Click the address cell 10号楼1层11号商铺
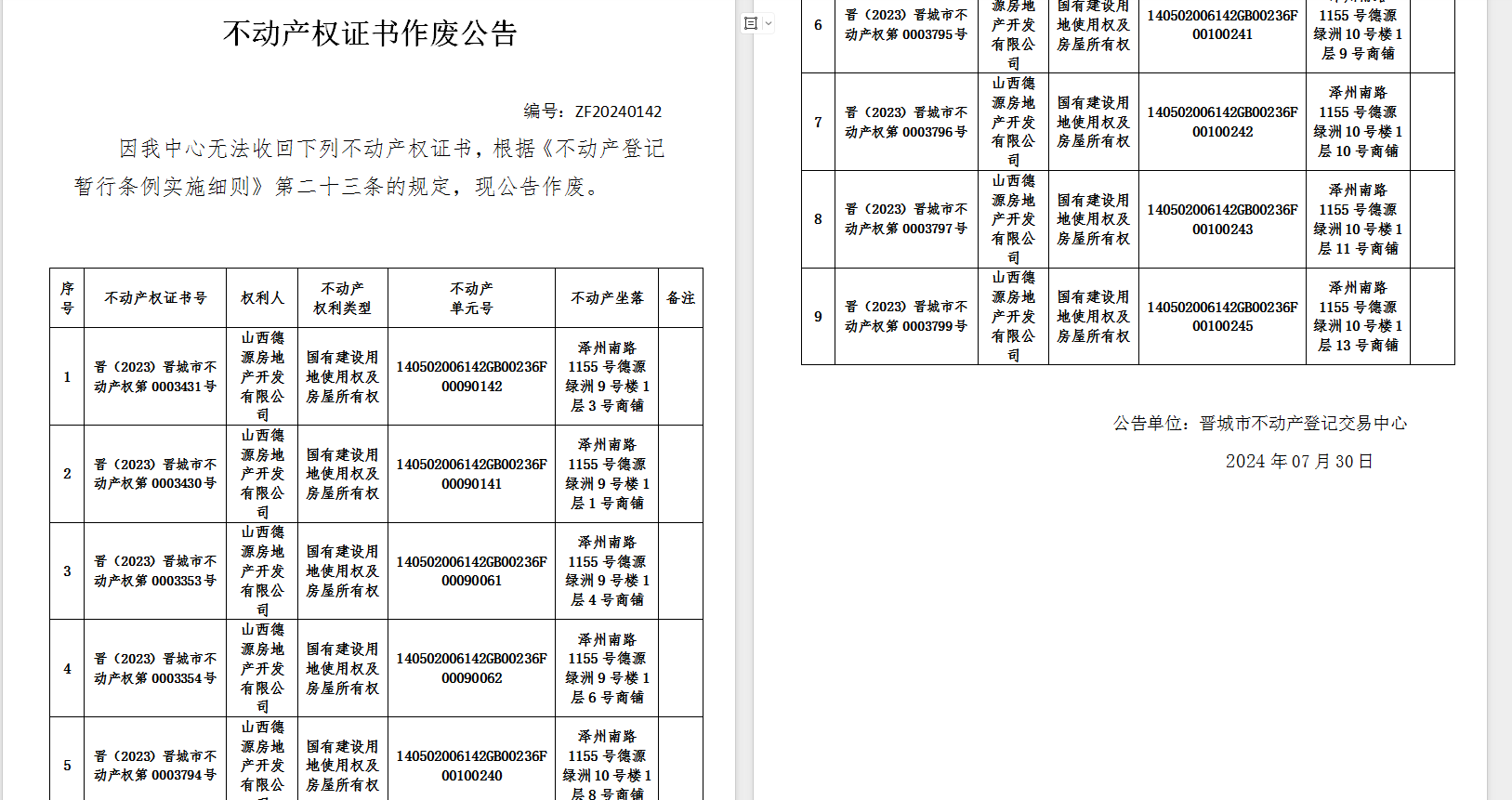The width and height of the screenshot is (1512, 800). [x=1358, y=219]
